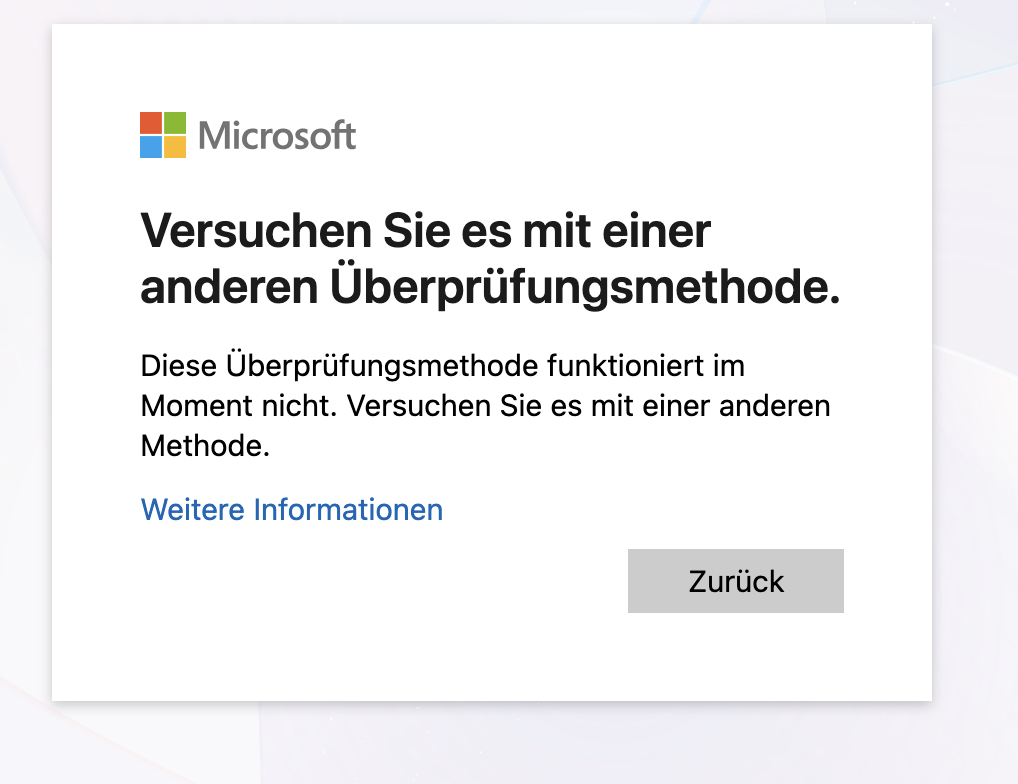The width and height of the screenshot is (1018, 784).
Task: Click the gray Zurück button label
Action: (735, 581)
